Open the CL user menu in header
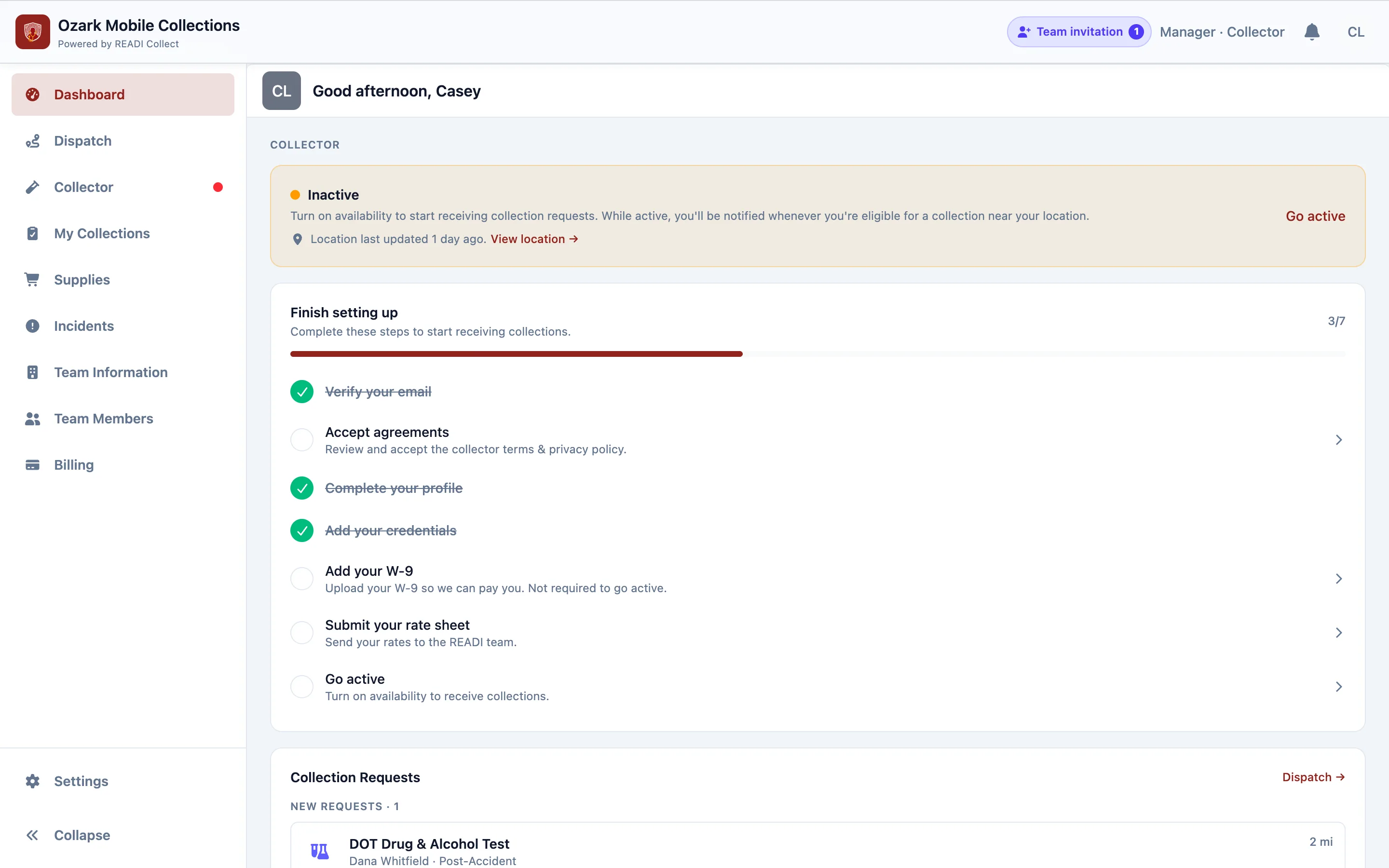 pos(1356,31)
